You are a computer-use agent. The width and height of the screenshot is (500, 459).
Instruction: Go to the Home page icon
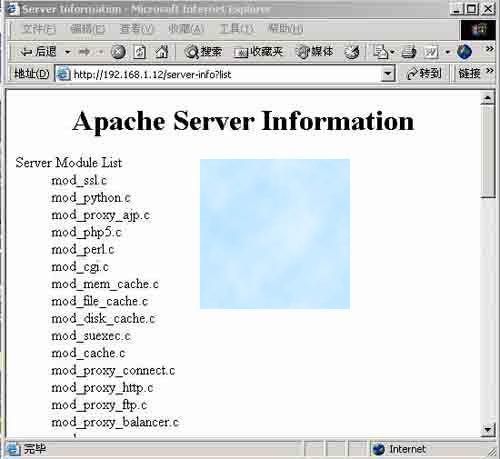tap(162, 52)
